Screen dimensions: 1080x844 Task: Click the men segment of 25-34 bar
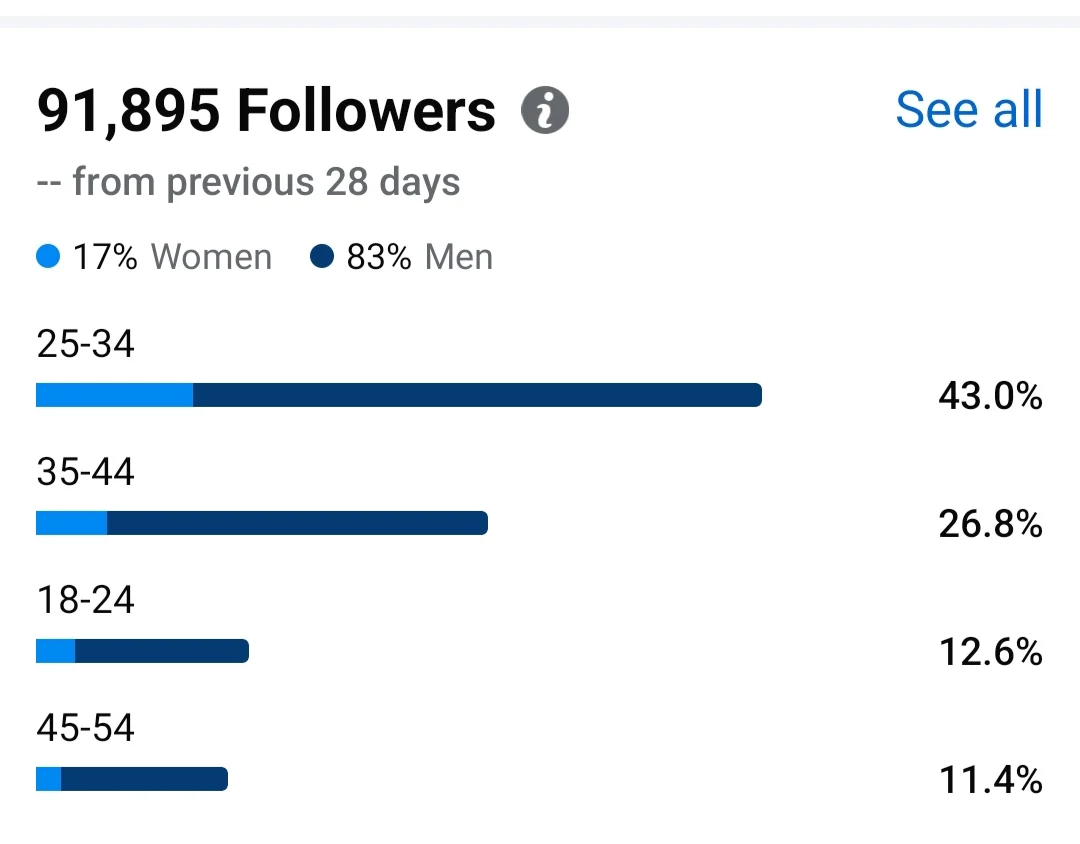click(477, 395)
